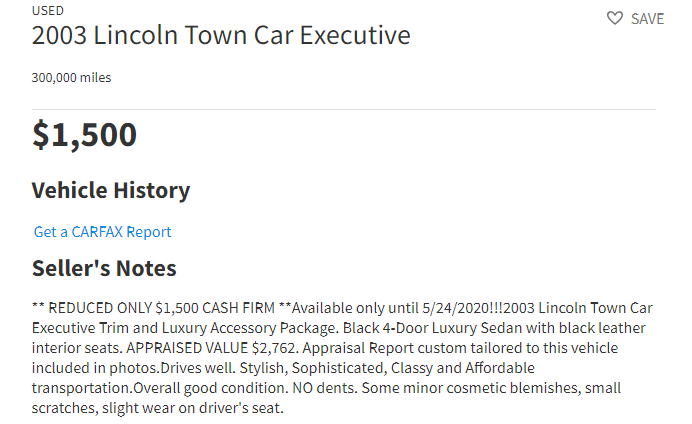The height and width of the screenshot is (424, 692).
Task: Click the REDUCED ONLY $1,500 CASH FIRM text
Action: click(x=162, y=308)
